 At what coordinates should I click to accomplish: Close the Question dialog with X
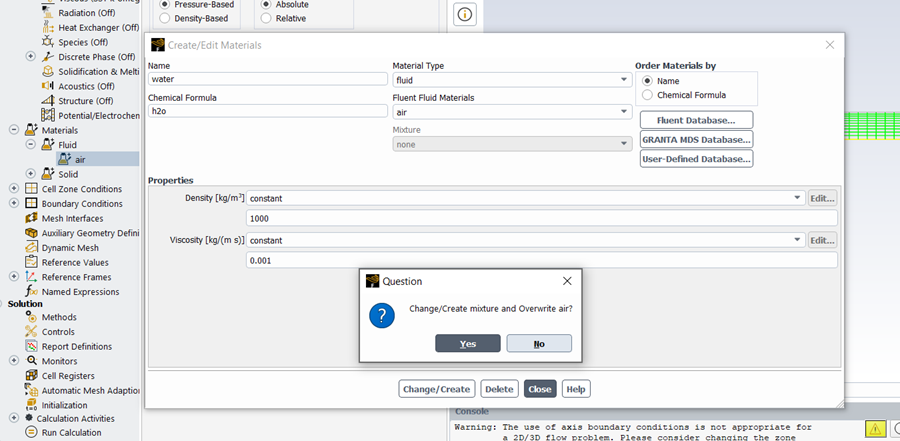click(567, 281)
